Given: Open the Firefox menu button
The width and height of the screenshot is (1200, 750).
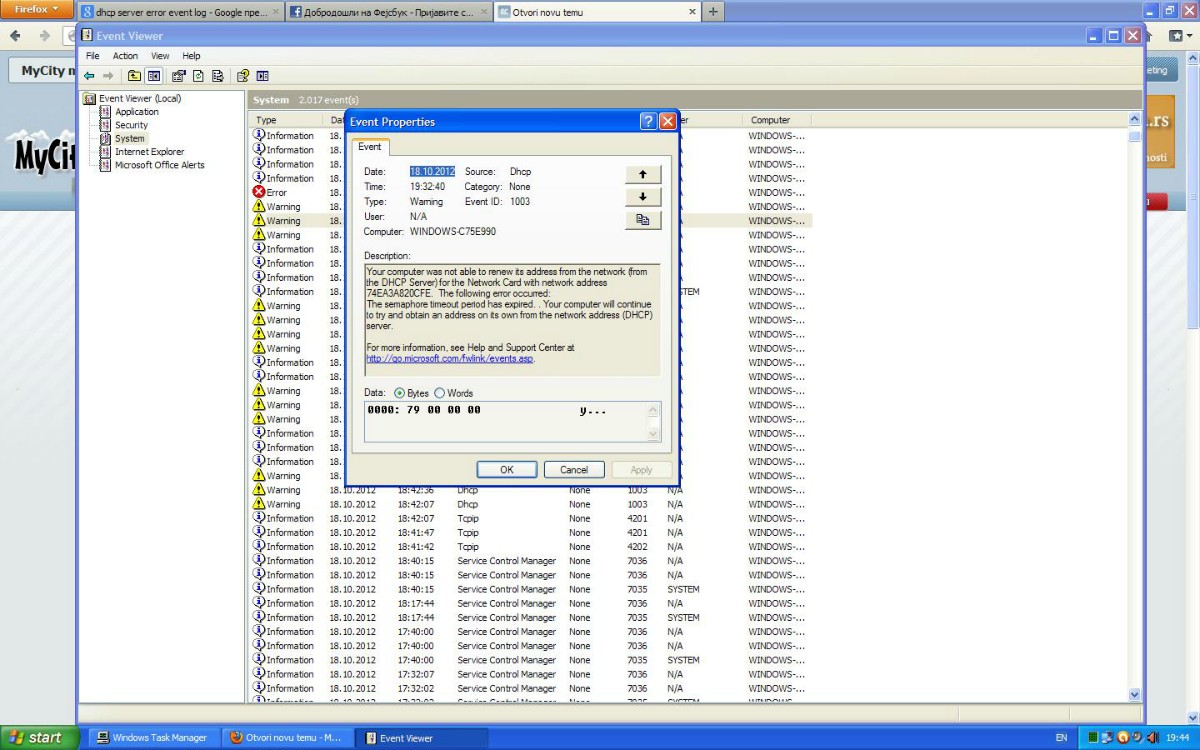Looking at the screenshot, I should (36, 9).
